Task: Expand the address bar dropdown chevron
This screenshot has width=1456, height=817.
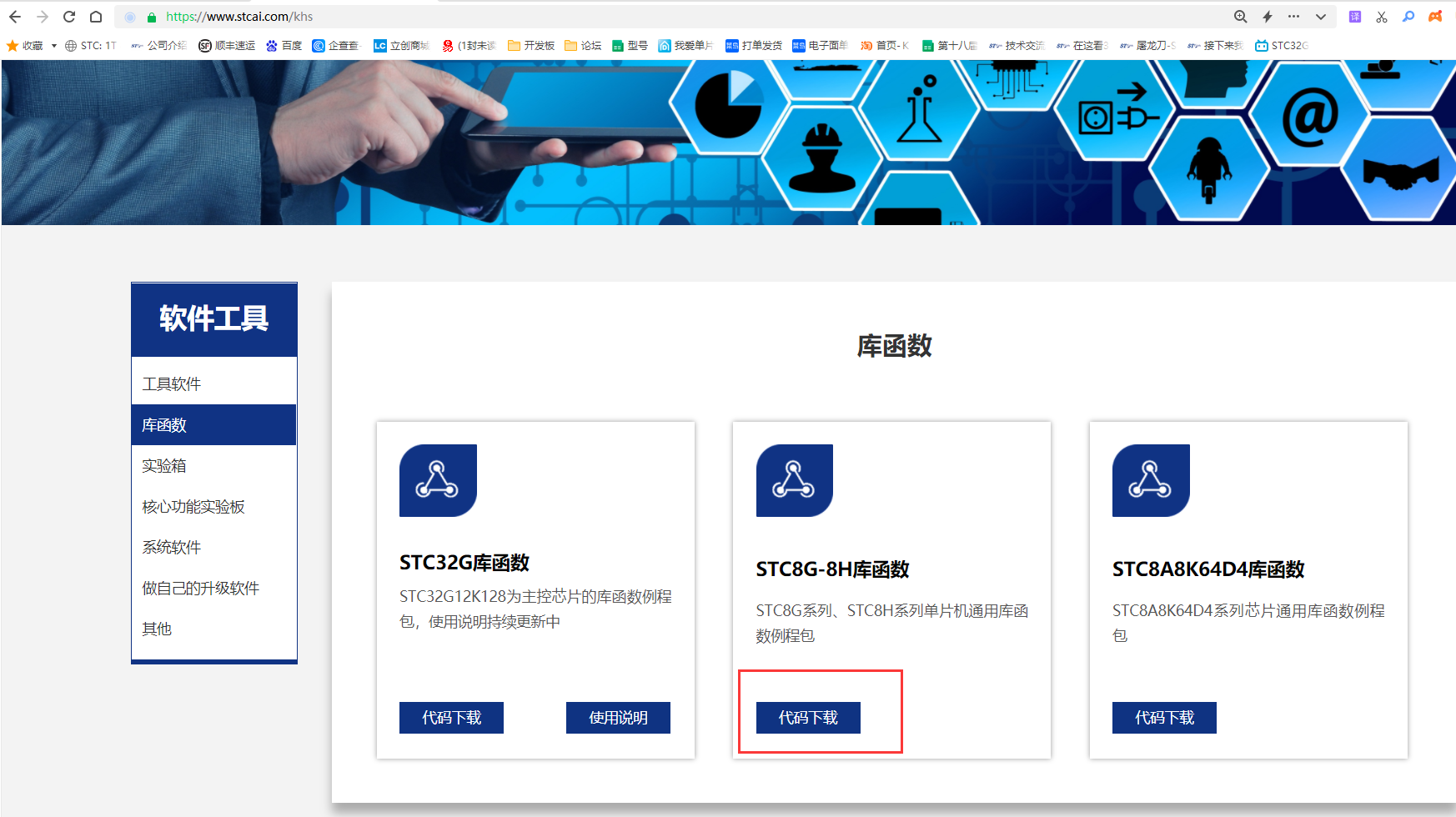Action: pos(1321,17)
